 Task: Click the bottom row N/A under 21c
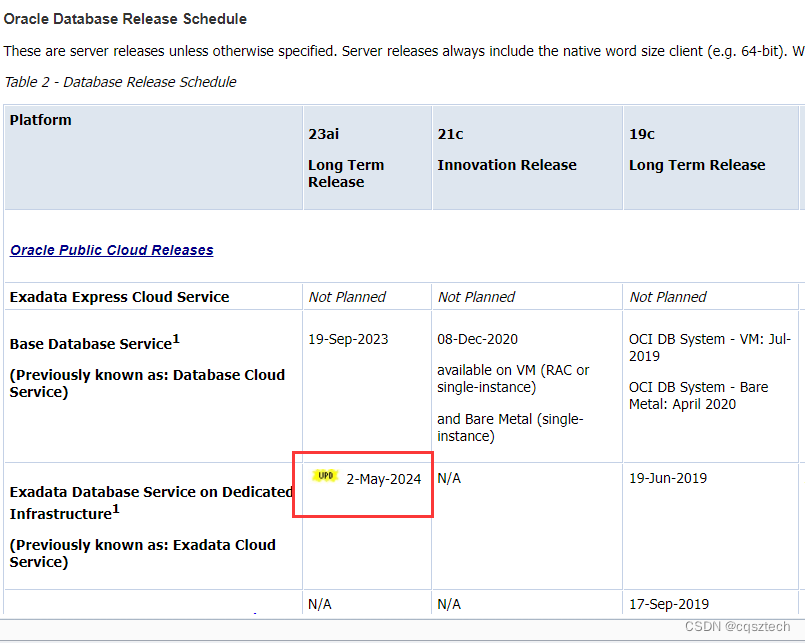[x=449, y=604]
